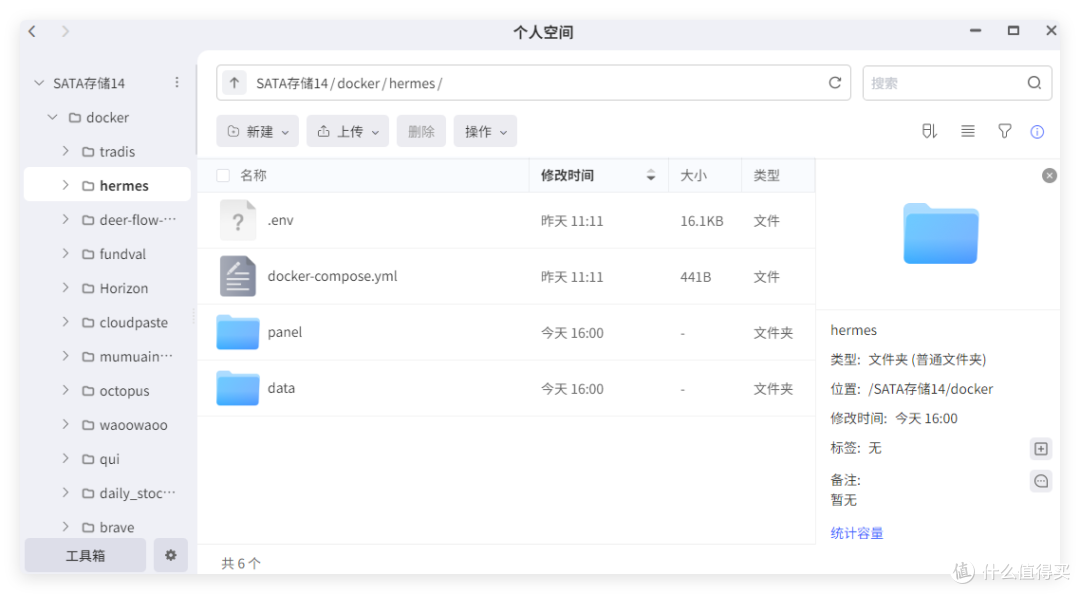Open the 工具箱 button
Viewport: 1080px width, 594px height.
(85, 555)
